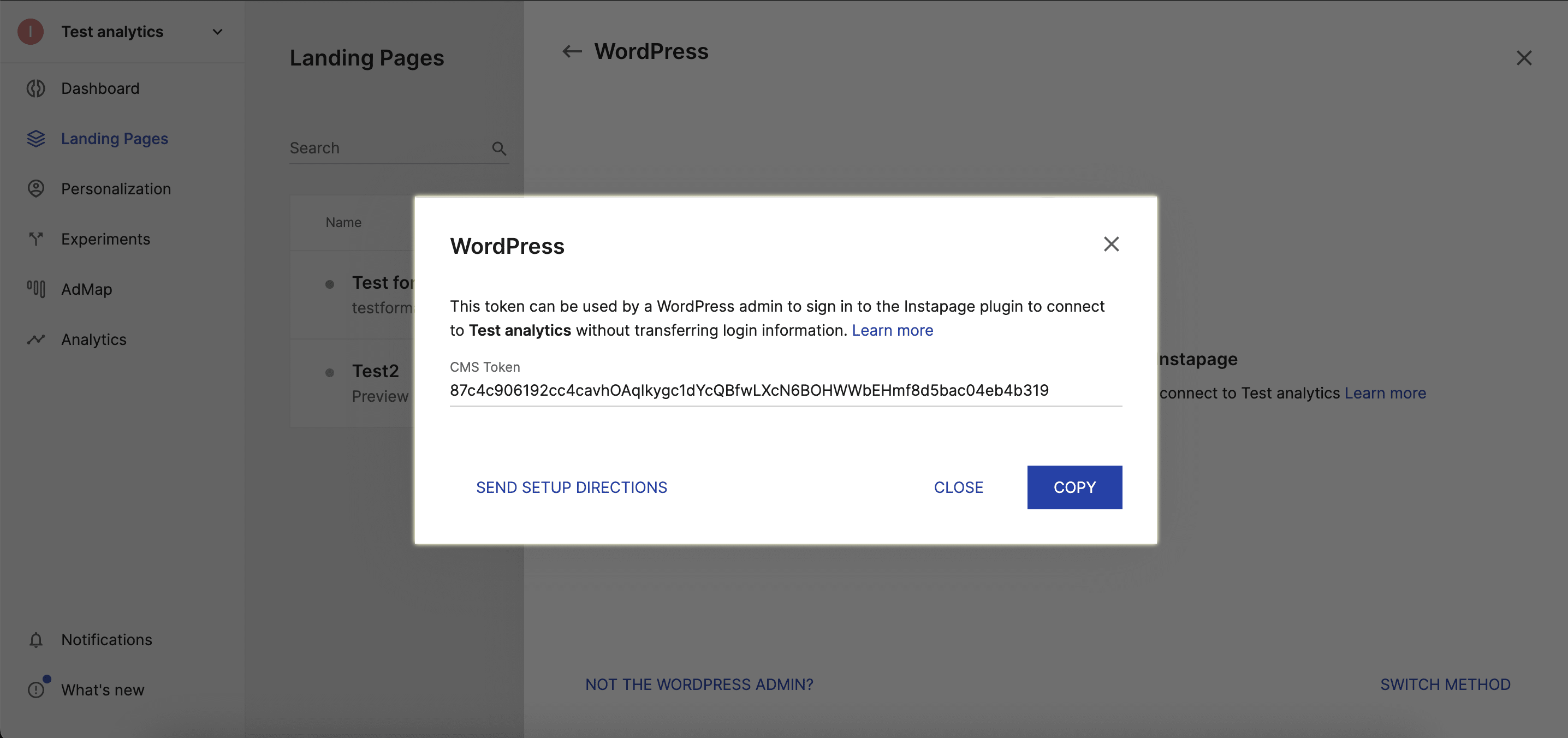
Task: Close the WordPress side panel with X
Action: (x=1524, y=58)
